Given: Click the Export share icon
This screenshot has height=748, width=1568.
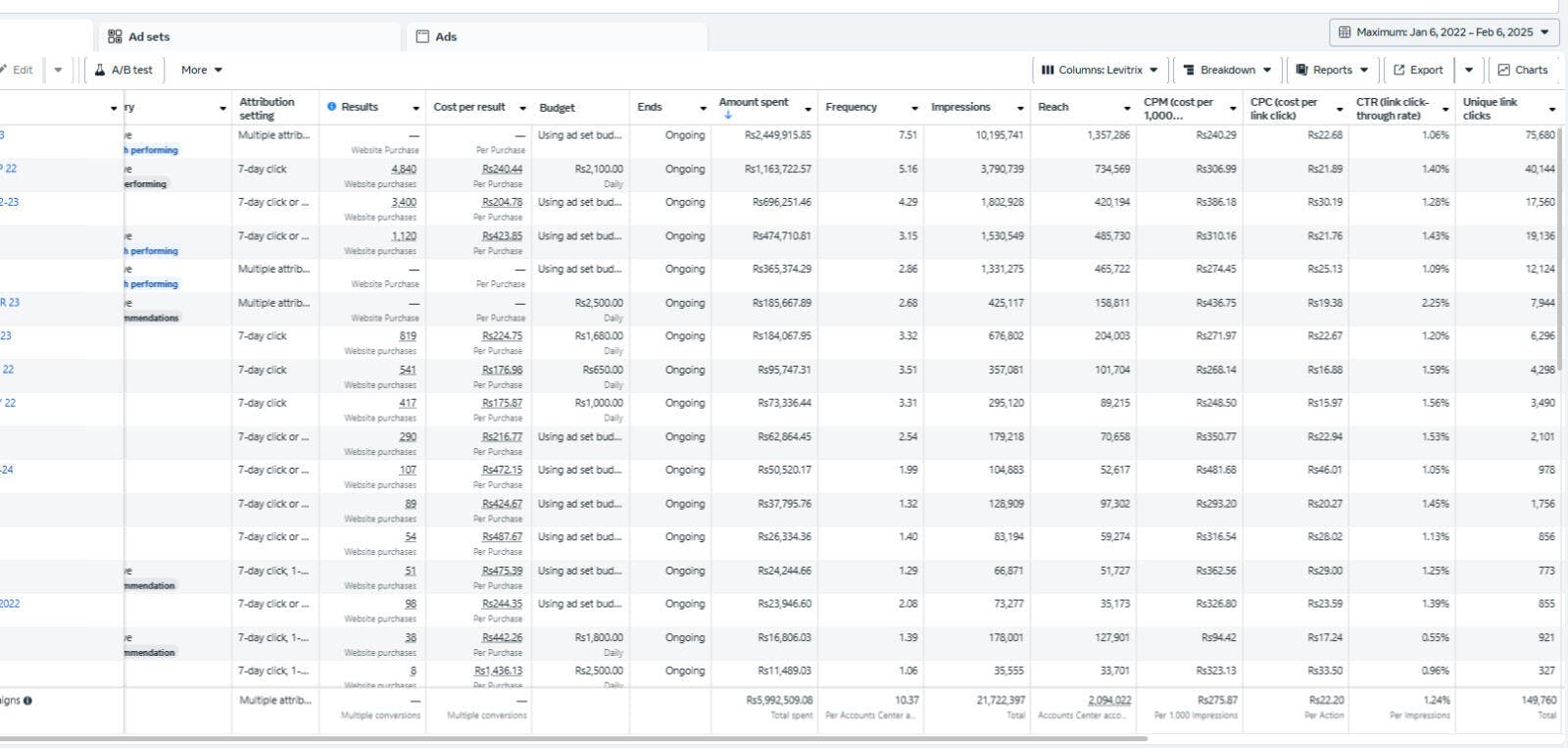Looking at the screenshot, I should [1399, 71].
